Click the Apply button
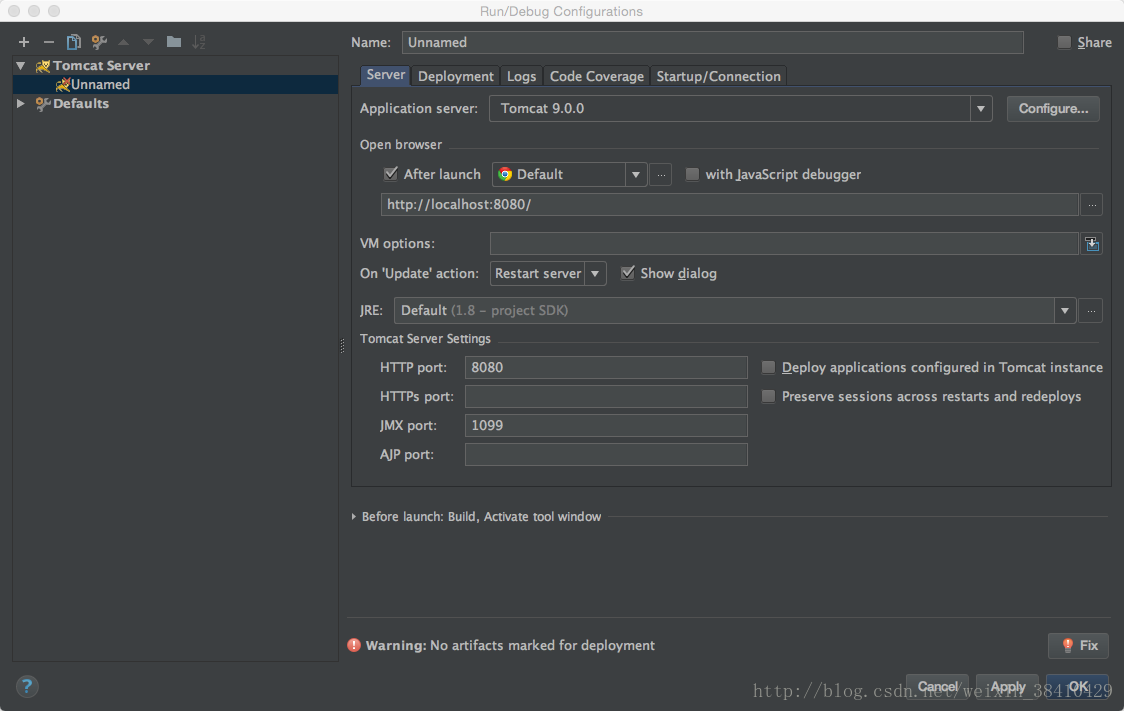 pyautogui.click(x=1007, y=687)
